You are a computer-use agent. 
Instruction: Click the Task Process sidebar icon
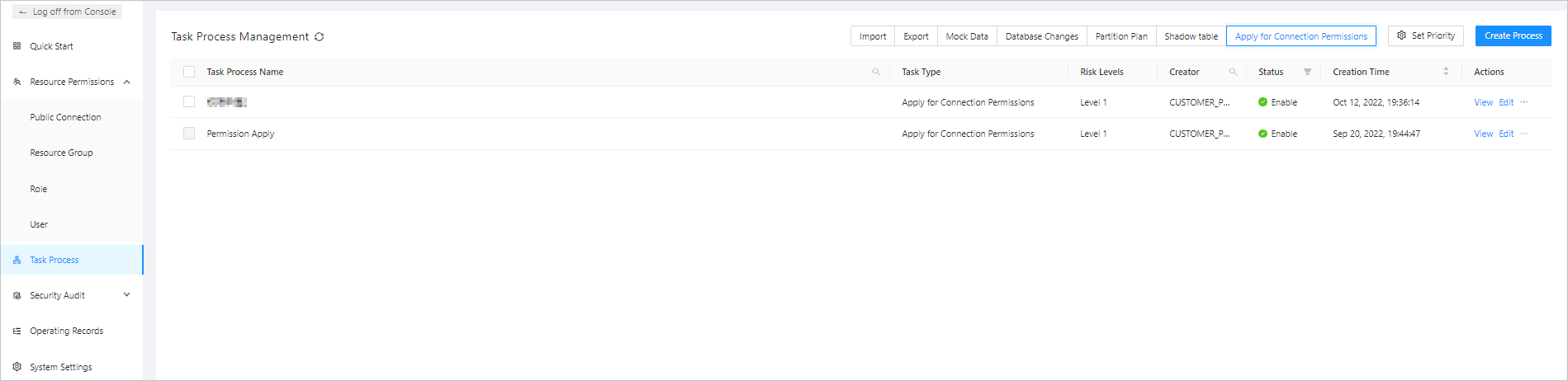(x=17, y=260)
